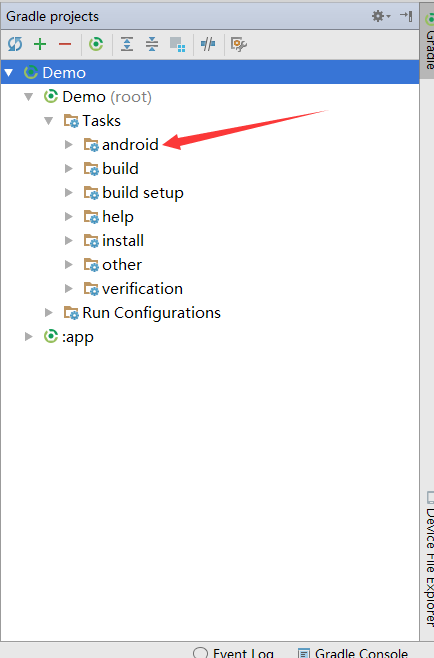Open the Event Log button
The width and height of the screenshot is (434, 658).
(233, 653)
